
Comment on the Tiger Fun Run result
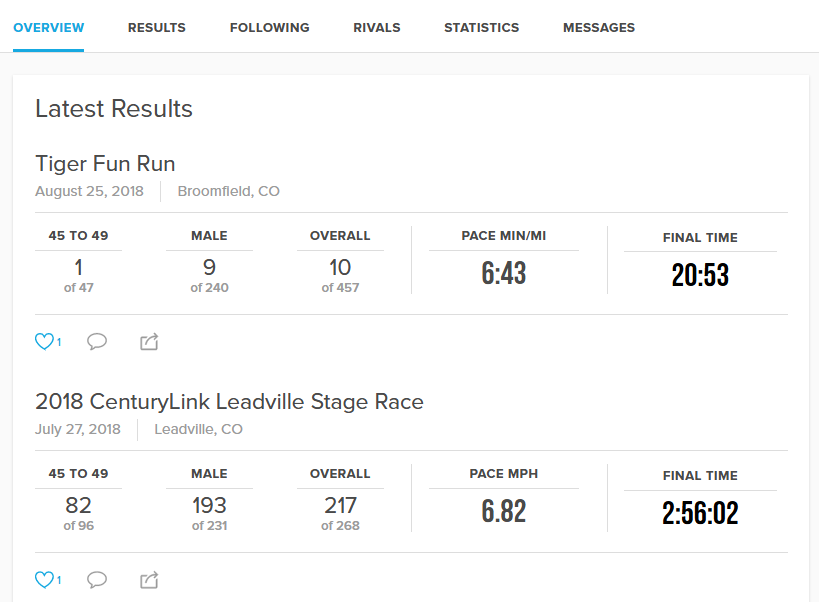coord(97,342)
